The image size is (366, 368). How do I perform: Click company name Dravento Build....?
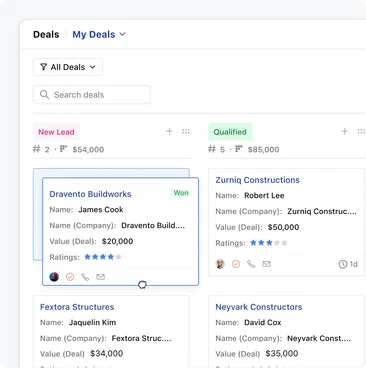point(153,226)
